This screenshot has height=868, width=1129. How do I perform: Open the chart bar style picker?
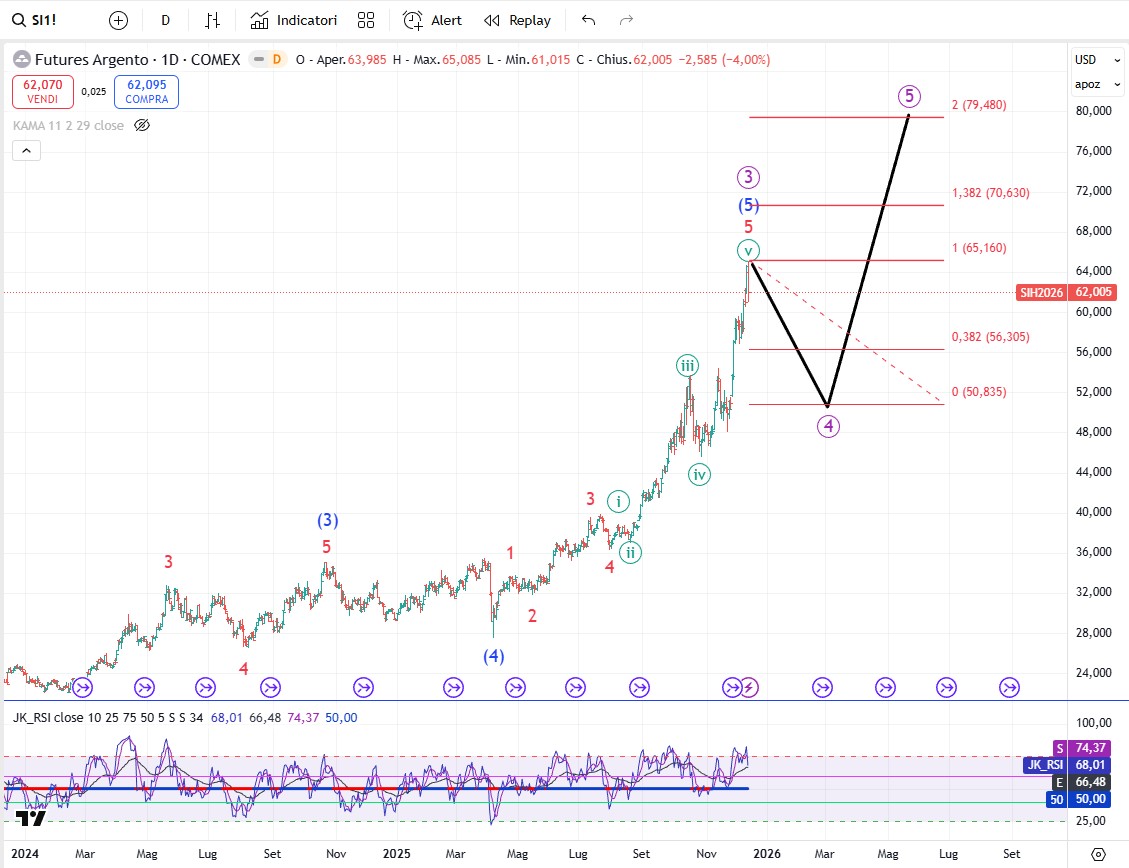(212, 20)
